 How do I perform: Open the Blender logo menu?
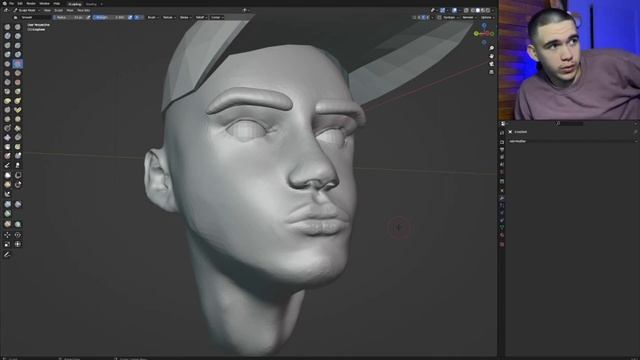point(4,4)
